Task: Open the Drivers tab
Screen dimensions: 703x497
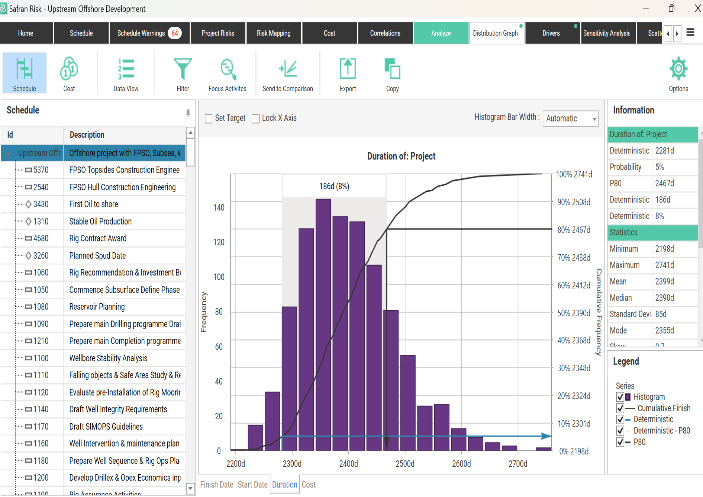Action: pos(551,33)
